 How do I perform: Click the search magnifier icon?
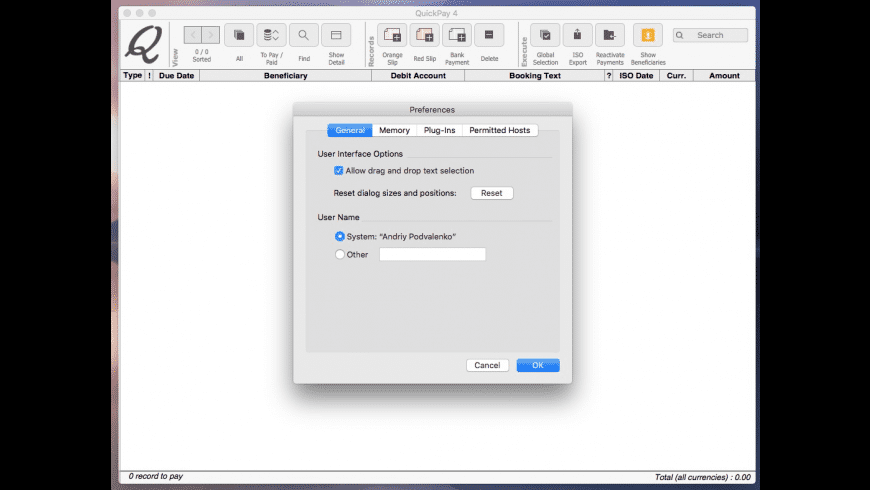pos(680,35)
